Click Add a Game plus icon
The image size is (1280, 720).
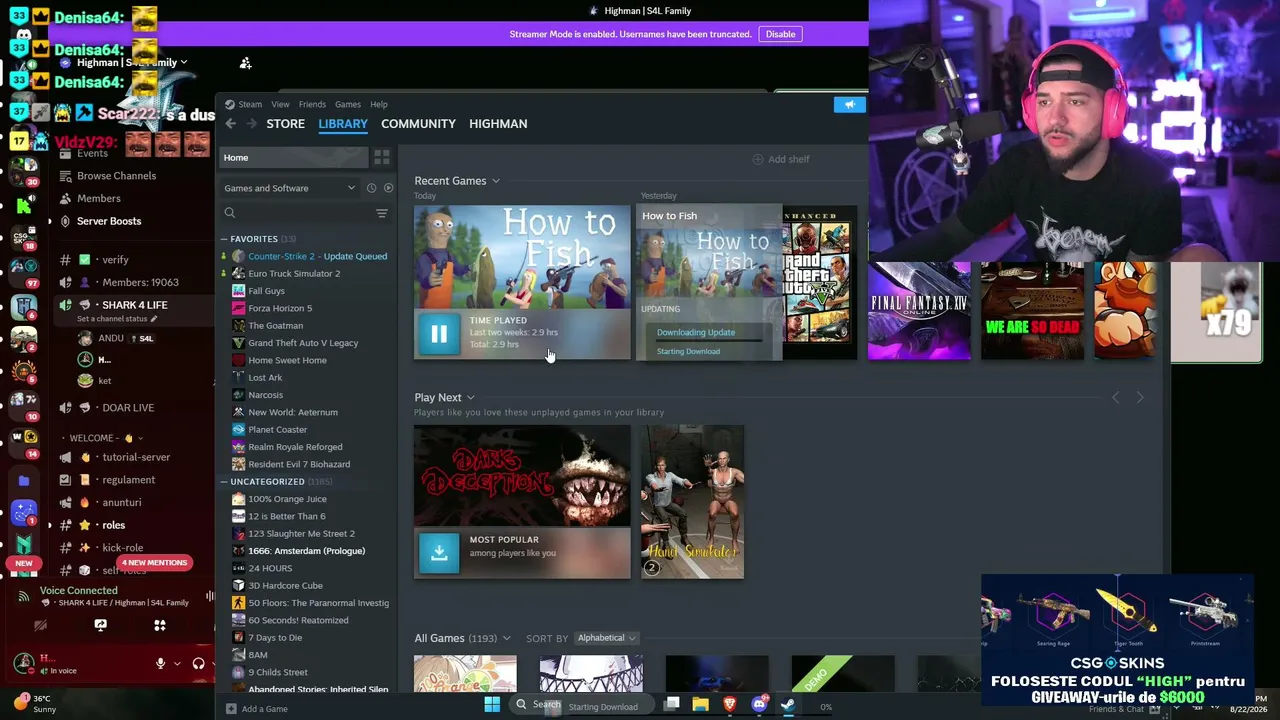pyautogui.click(x=231, y=709)
